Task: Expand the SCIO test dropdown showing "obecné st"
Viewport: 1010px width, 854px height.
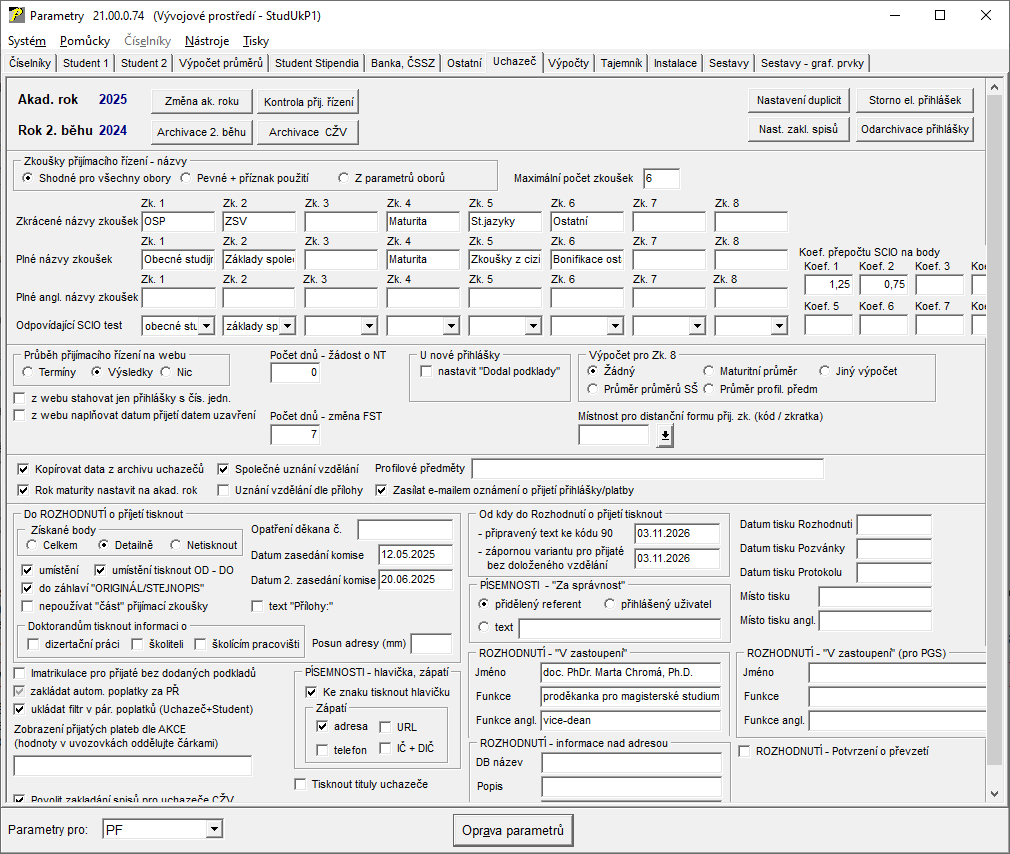Action: click(x=206, y=325)
